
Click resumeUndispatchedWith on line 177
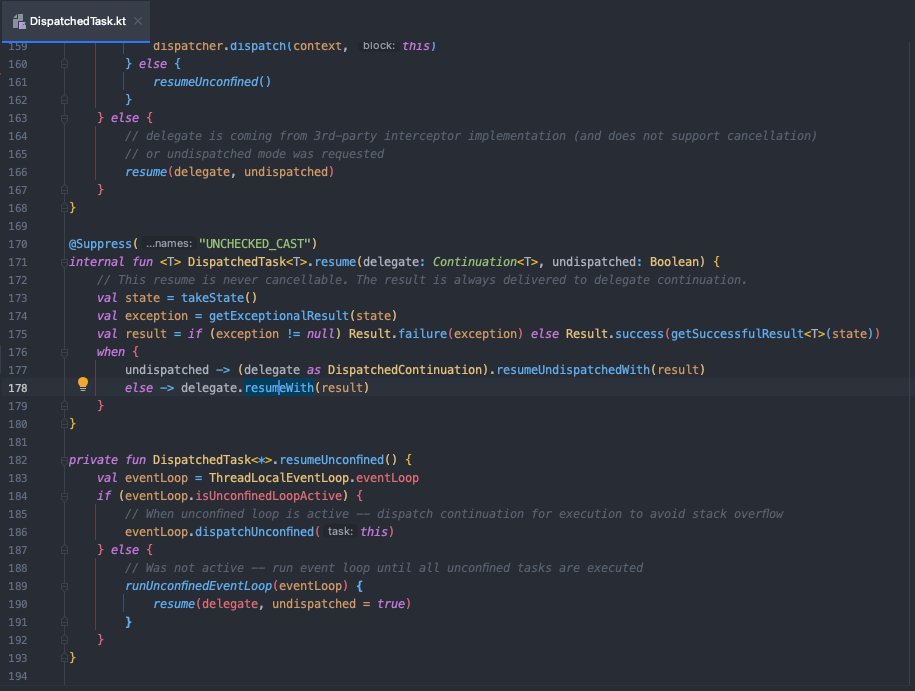coord(573,370)
